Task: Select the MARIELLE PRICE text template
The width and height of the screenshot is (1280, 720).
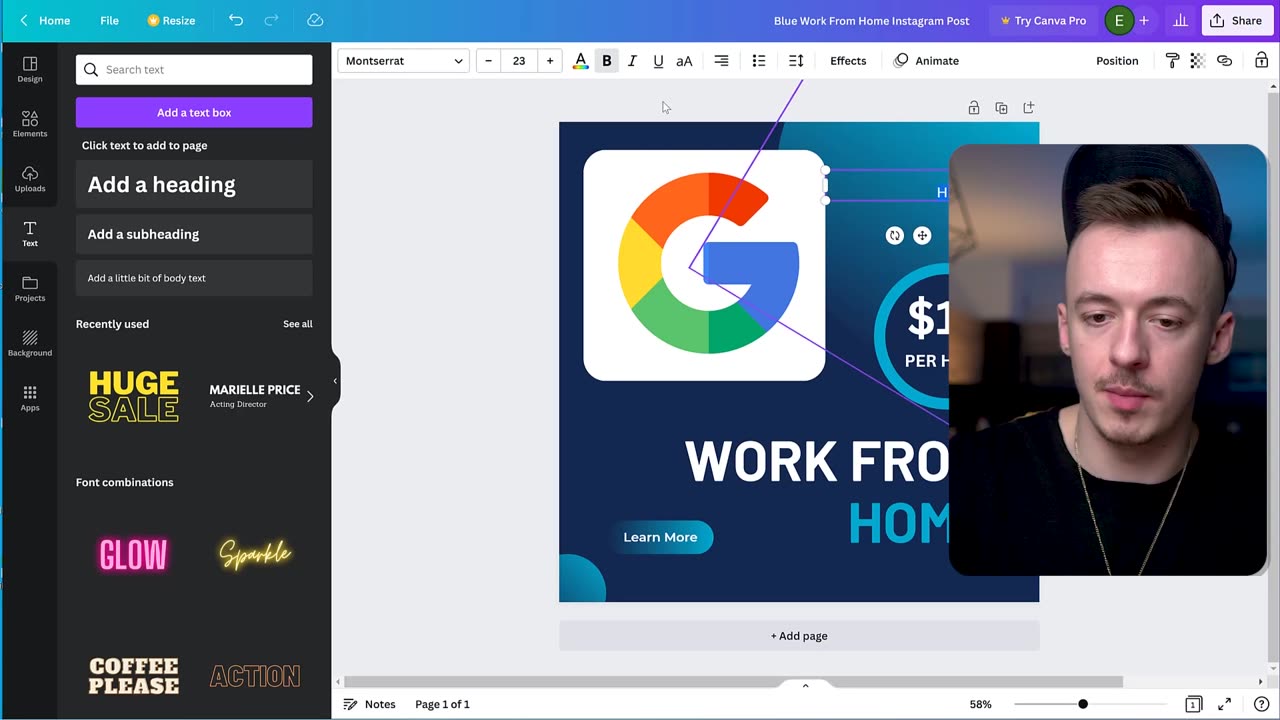Action: coord(254,396)
